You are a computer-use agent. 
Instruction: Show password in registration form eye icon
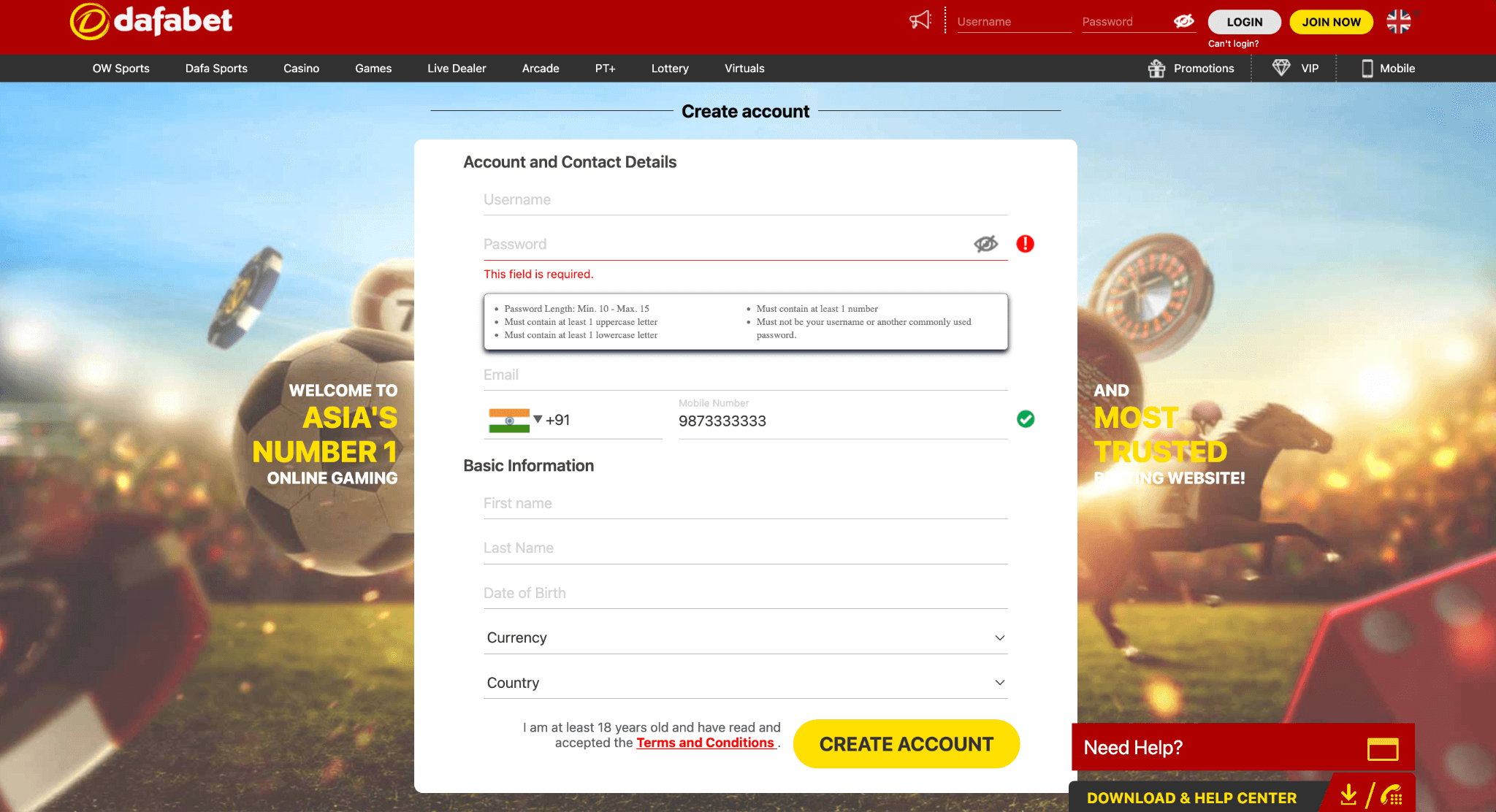(x=986, y=244)
